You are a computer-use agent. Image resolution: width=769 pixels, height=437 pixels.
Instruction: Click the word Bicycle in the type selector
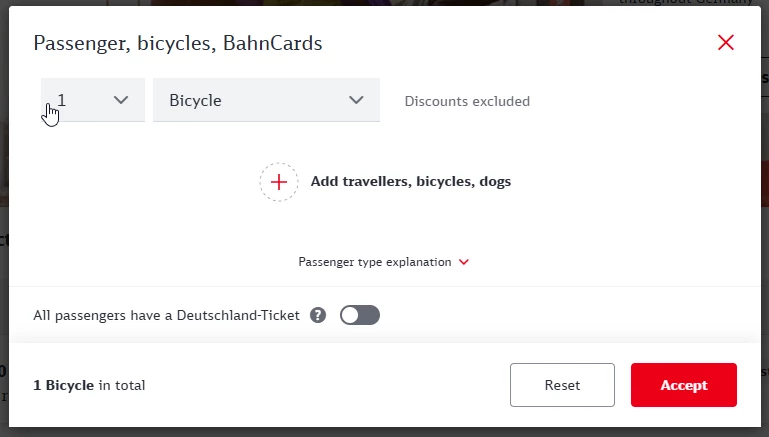click(x=196, y=100)
